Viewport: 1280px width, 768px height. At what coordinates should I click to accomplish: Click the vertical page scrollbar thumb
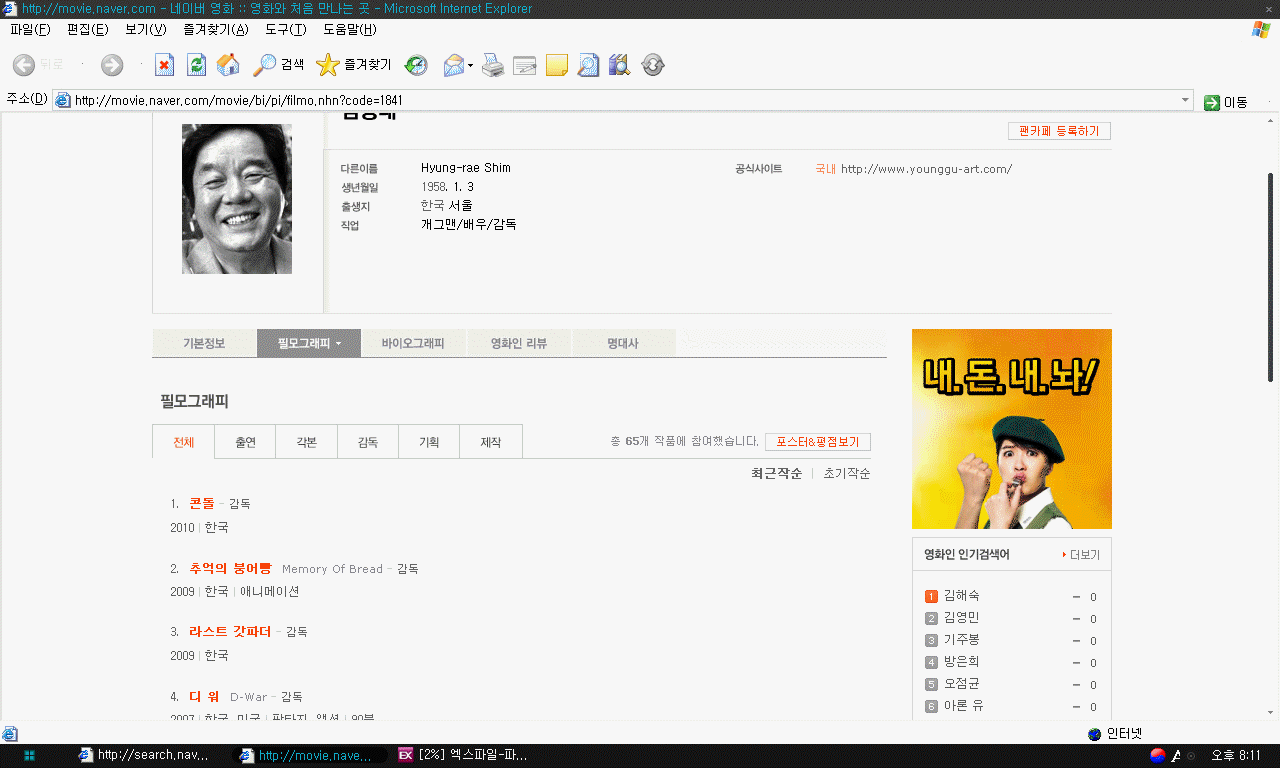point(1271,275)
